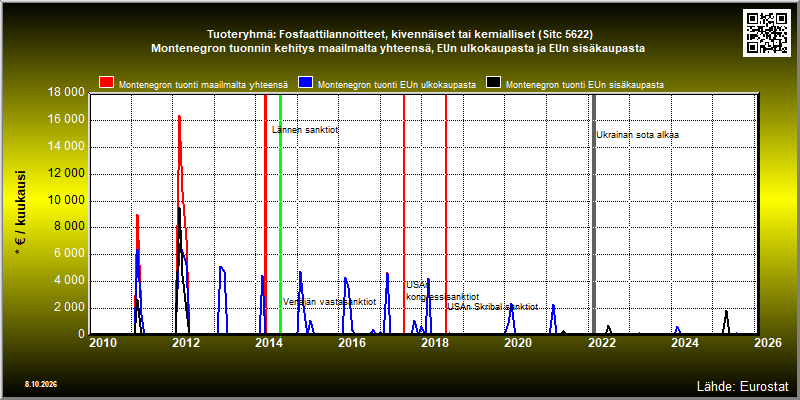Click the y-axis value 2 000
This screenshot has width=800, height=400.
[x=69, y=308]
